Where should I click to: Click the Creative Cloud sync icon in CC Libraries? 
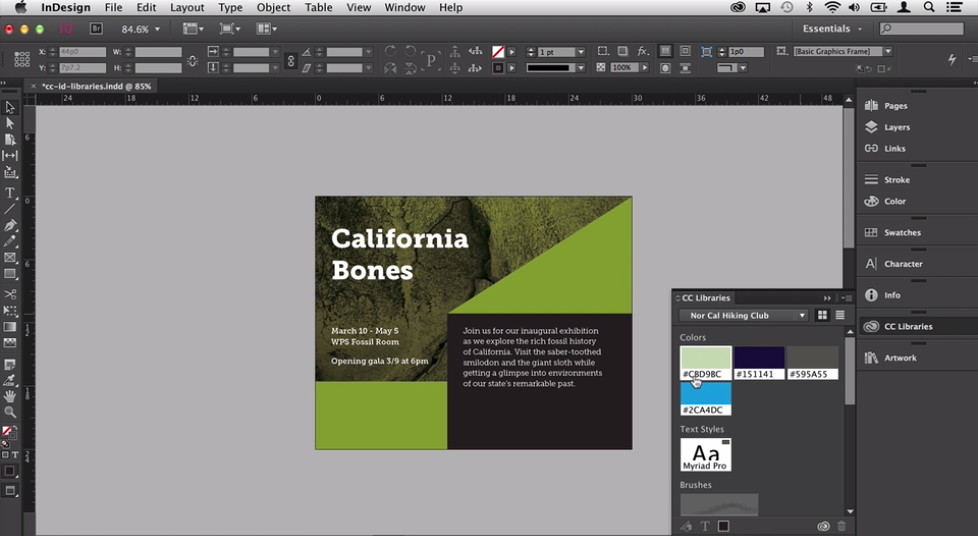[x=823, y=526]
